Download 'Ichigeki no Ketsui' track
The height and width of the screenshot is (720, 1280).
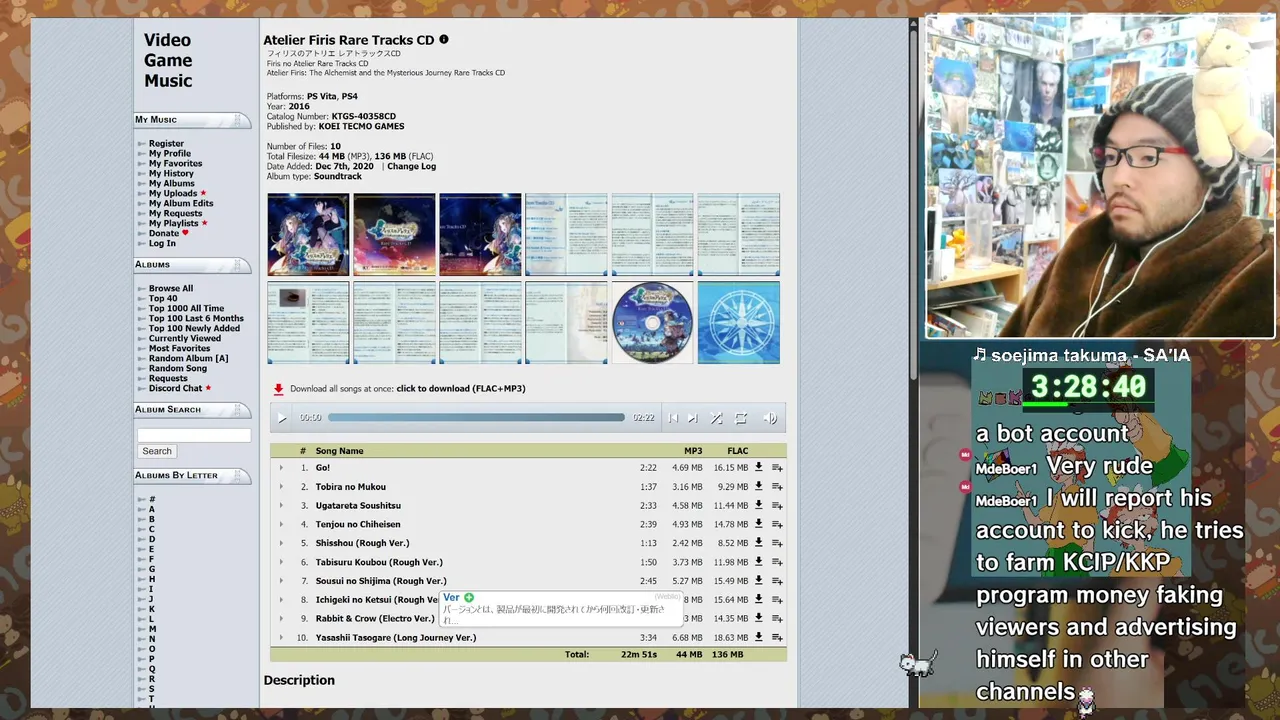pyautogui.click(x=758, y=599)
